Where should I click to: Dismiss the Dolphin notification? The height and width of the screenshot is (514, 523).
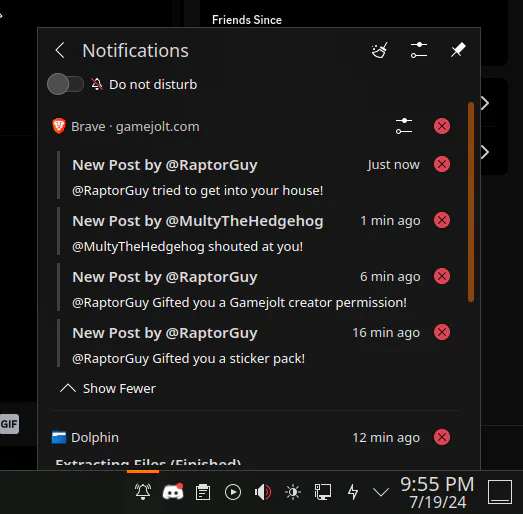pos(442,437)
